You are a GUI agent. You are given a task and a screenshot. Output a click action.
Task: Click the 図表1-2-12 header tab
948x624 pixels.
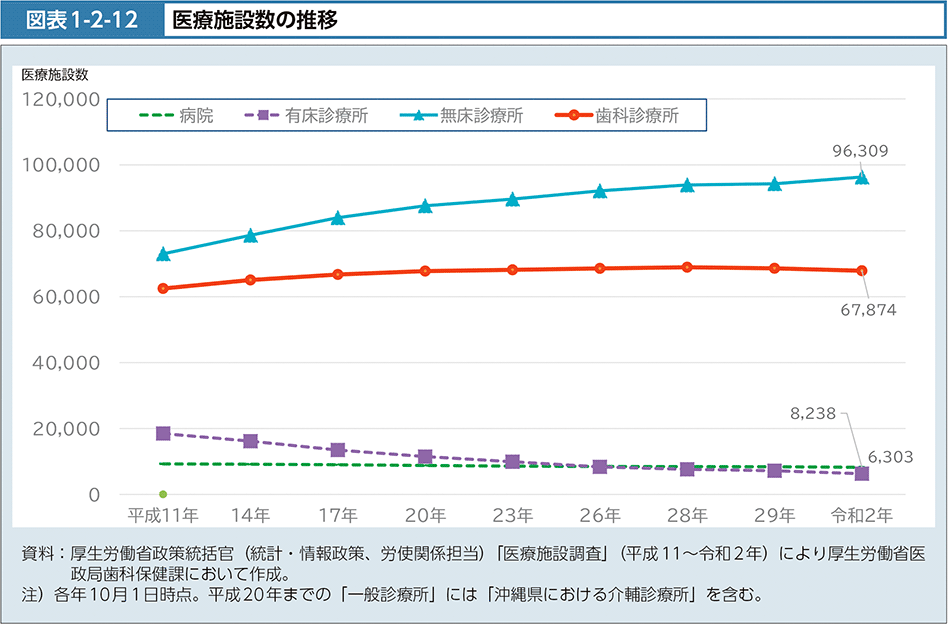point(83,20)
